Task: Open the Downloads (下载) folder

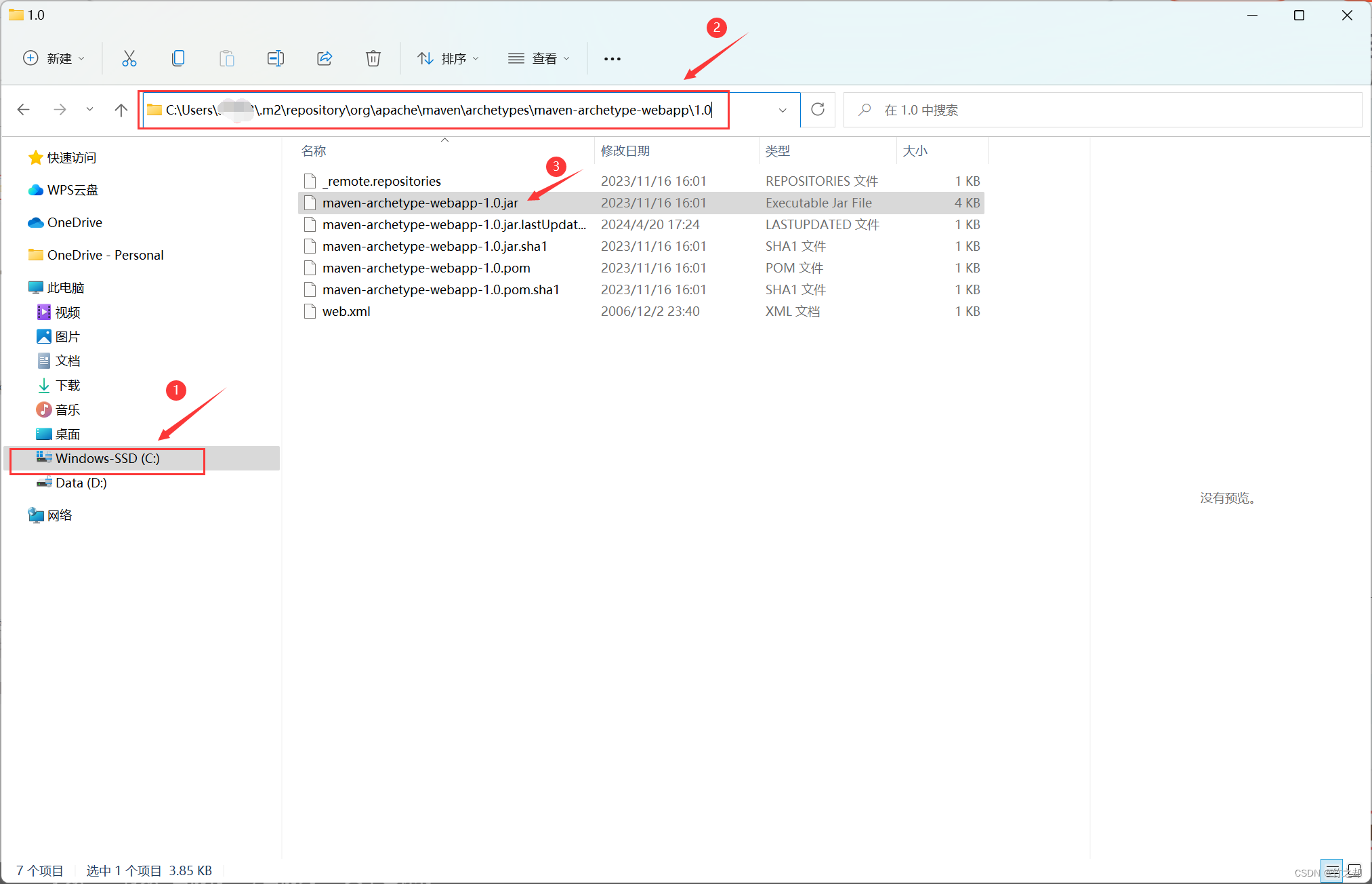Action: click(58, 385)
